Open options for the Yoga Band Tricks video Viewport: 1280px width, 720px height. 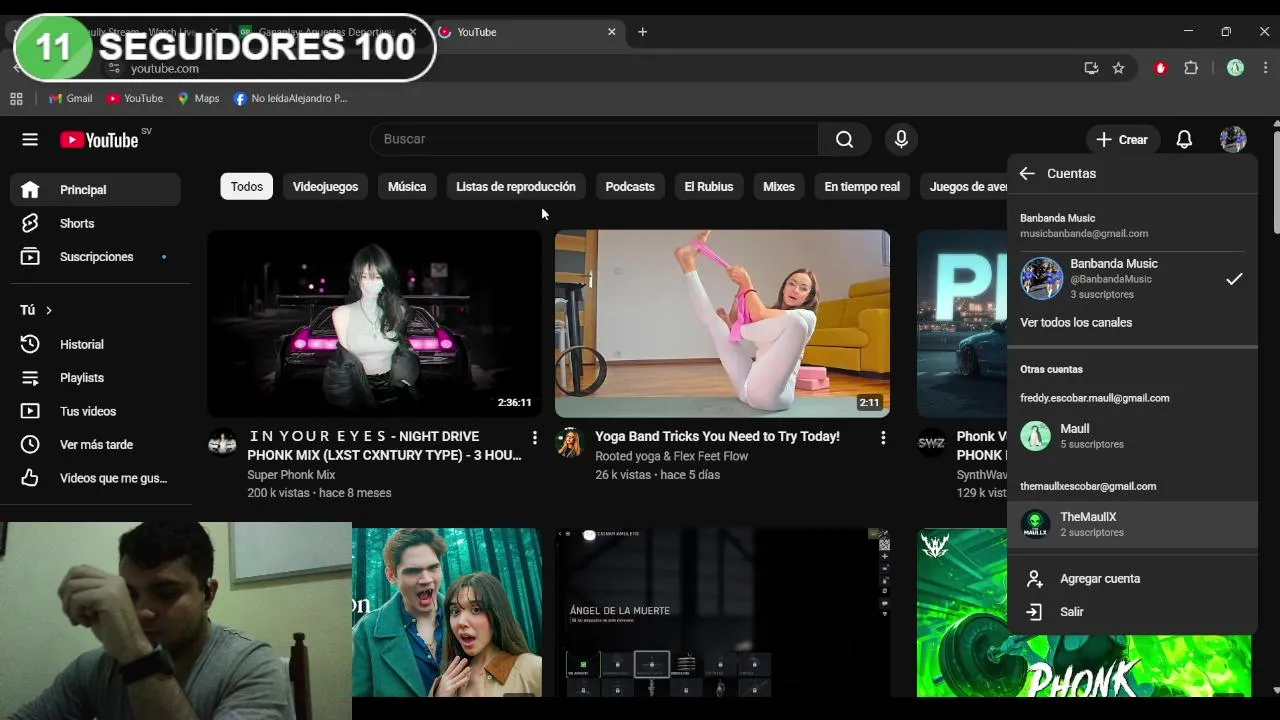coord(883,438)
